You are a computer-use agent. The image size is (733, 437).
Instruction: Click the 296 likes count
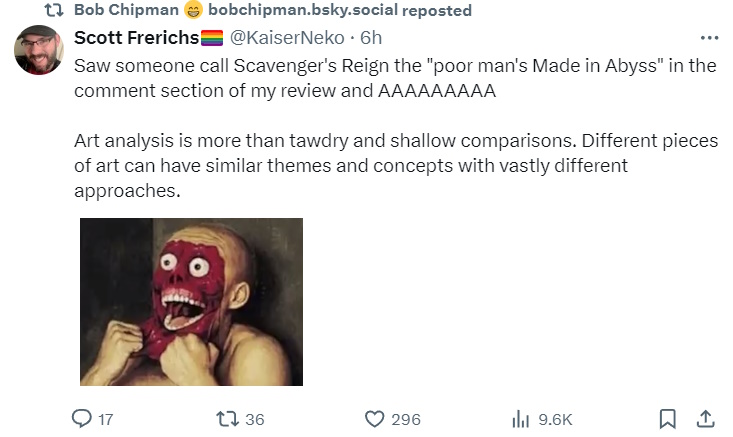[x=405, y=420]
